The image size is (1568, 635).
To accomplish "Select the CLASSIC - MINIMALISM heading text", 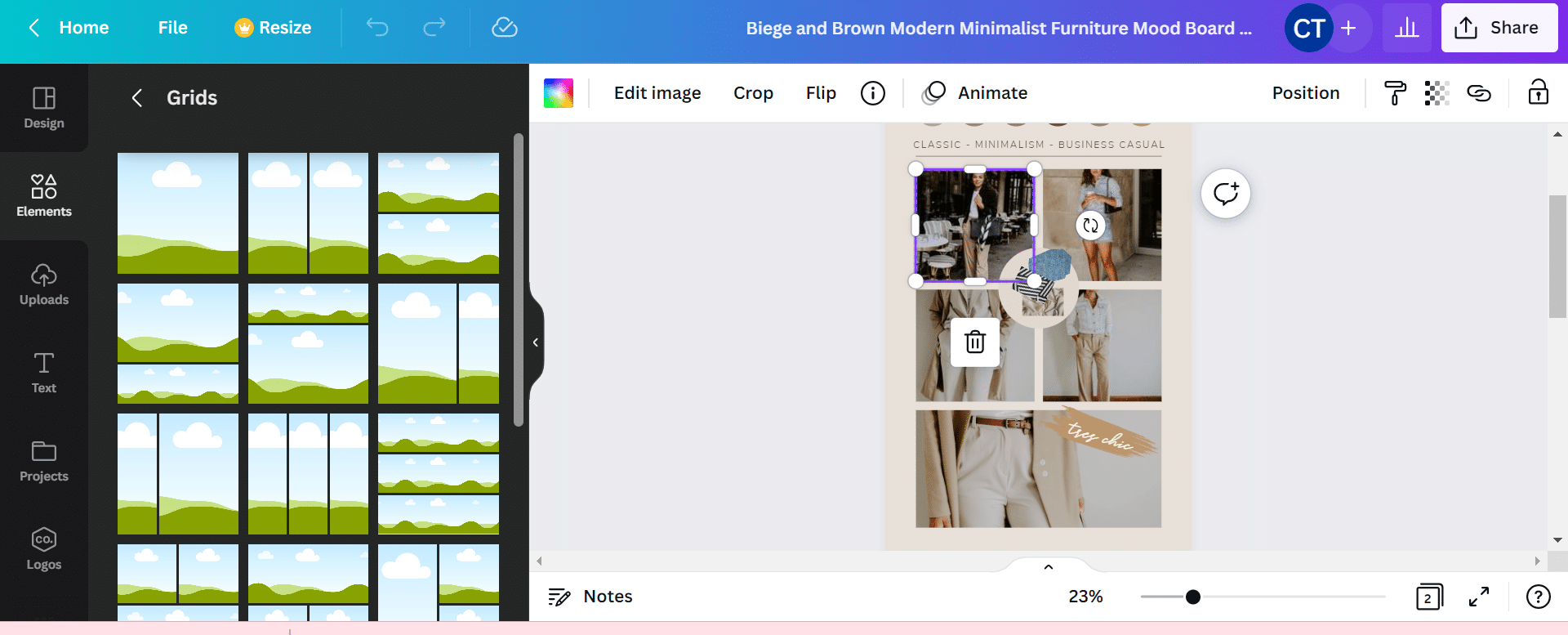I will point(1039,145).
